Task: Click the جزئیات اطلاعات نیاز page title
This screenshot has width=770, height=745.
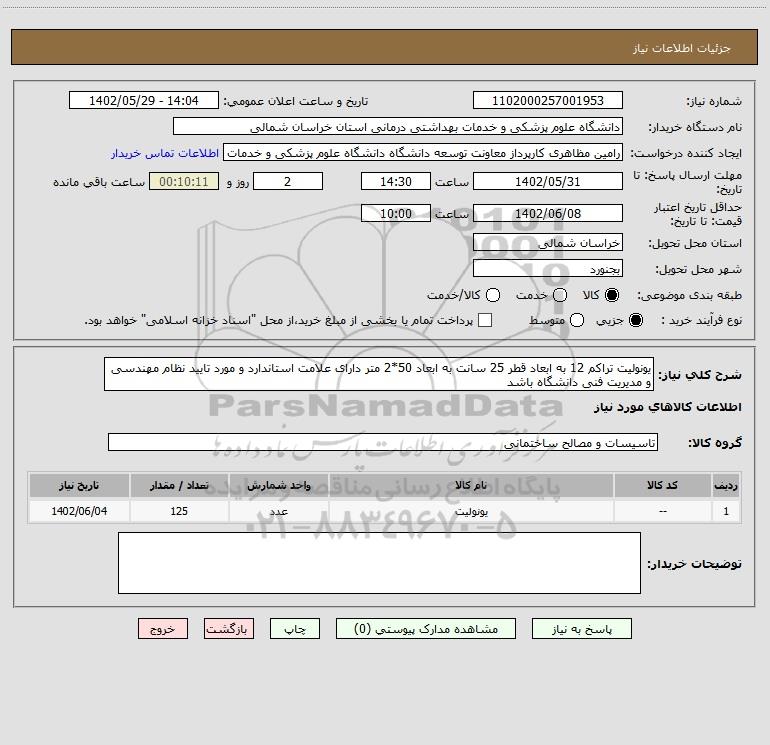Action: pyautogui.click(x=681, y=48)
